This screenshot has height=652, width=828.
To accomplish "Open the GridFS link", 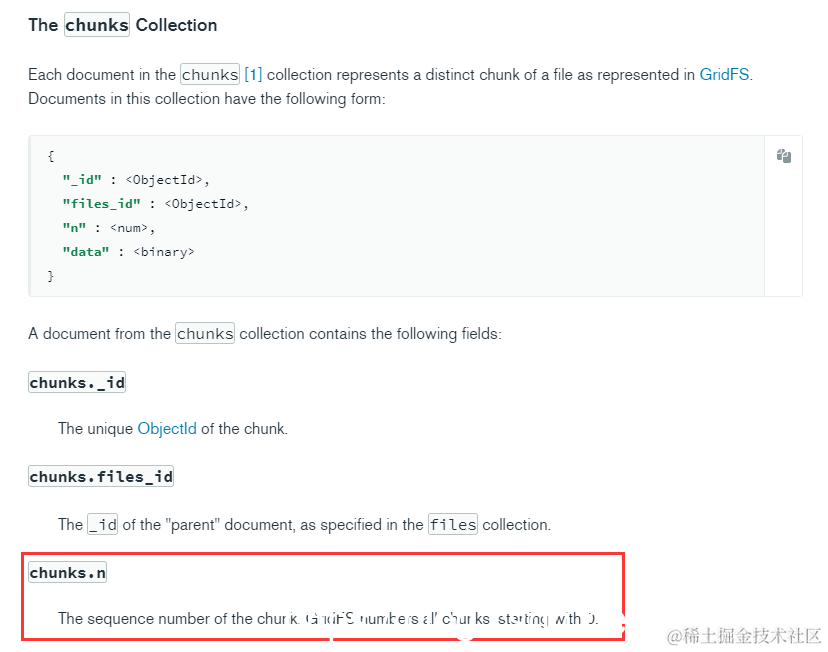I will click(724, 74).
